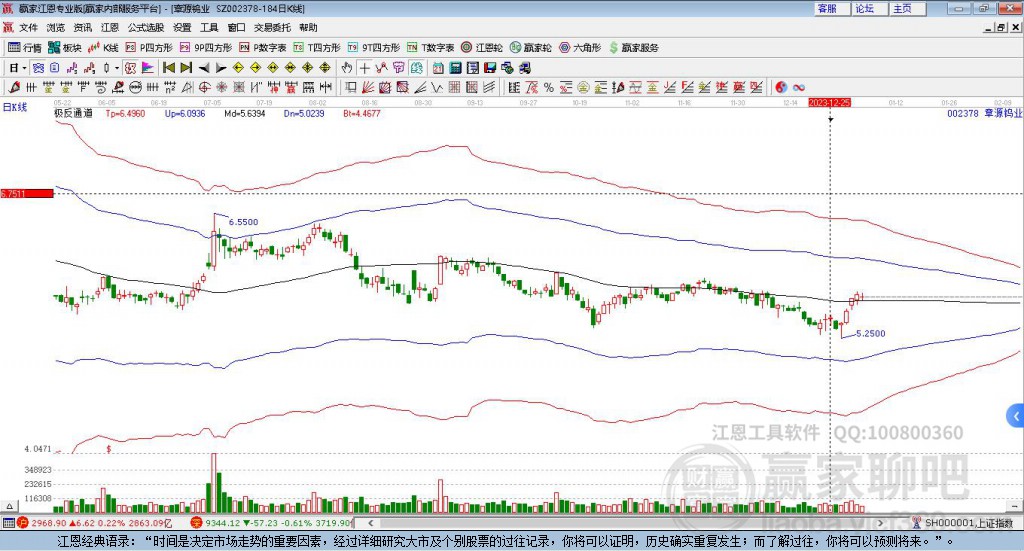Viewport: 1024px width, 551px height.
Task: Click the percent sign drawing tool
Action: pos(550,87)
